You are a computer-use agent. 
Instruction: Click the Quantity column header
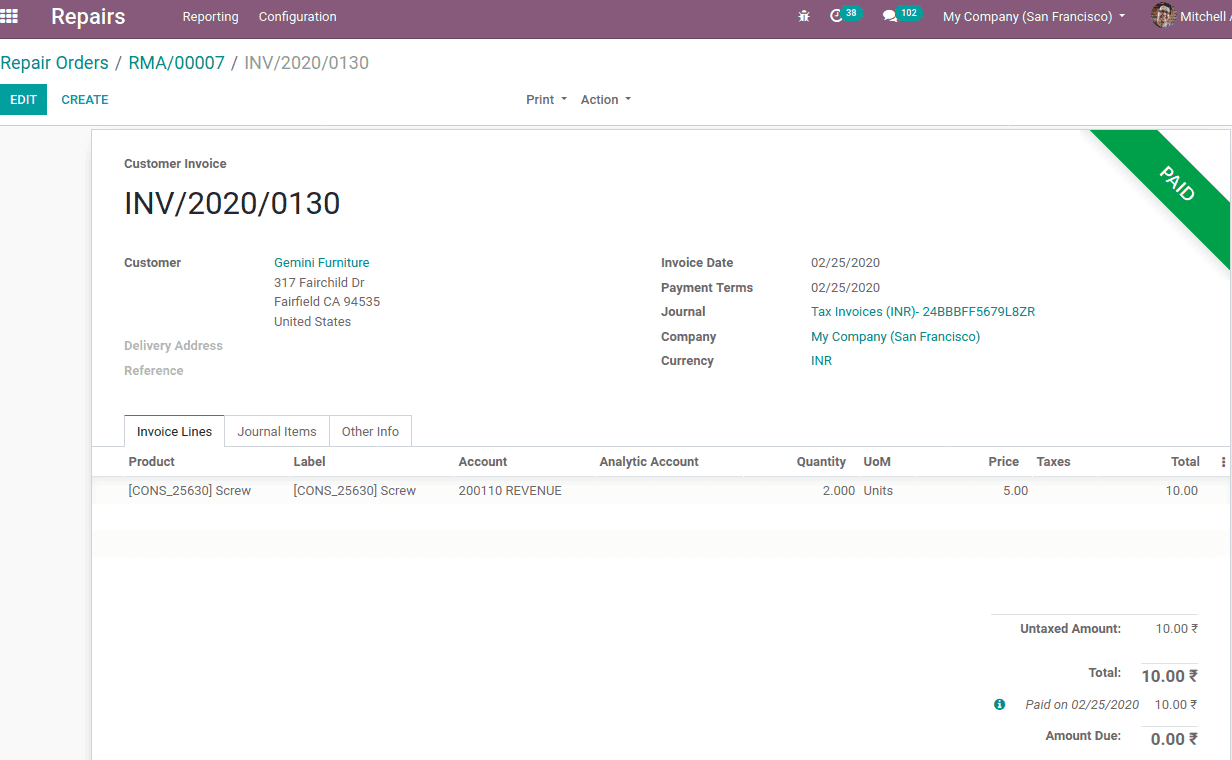click(821, 462)
